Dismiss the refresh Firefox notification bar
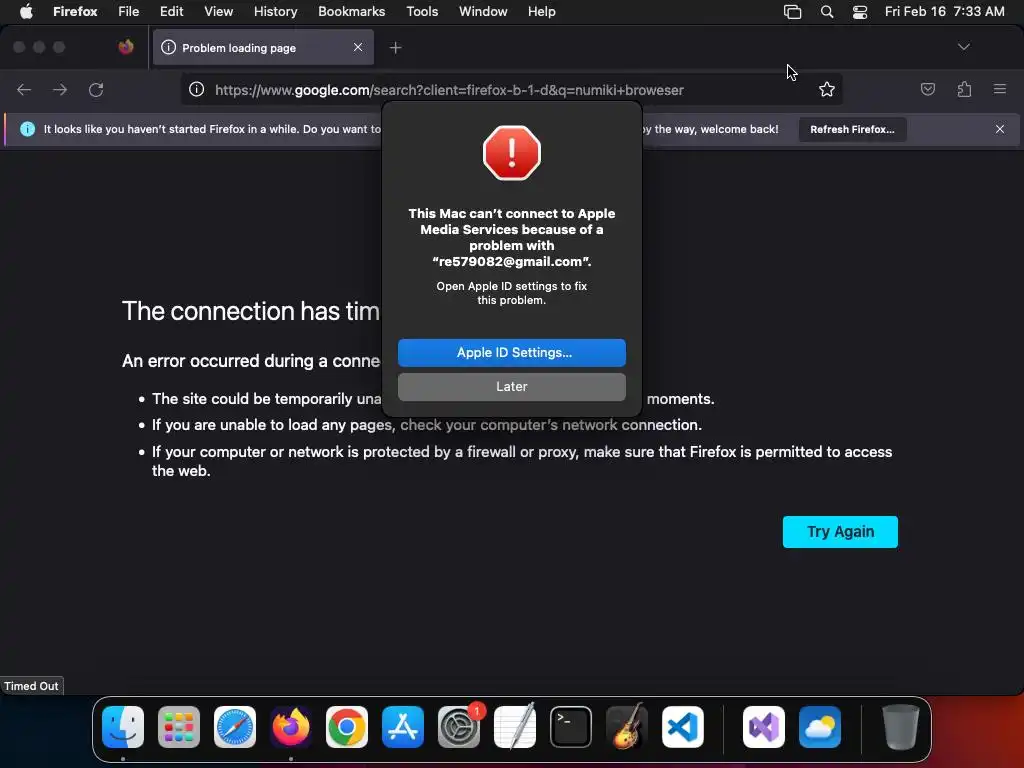Image resolution: width=1024 pixels, height=768 pixels. point(1000,129)
